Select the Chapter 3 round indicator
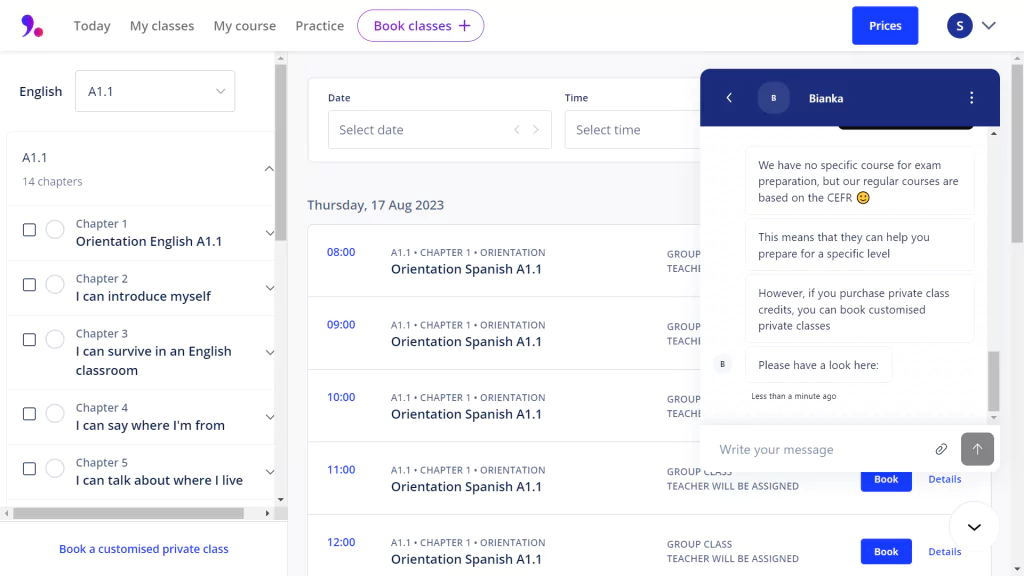The width and height of the screenshot is (1024, 576). [55, 340]
